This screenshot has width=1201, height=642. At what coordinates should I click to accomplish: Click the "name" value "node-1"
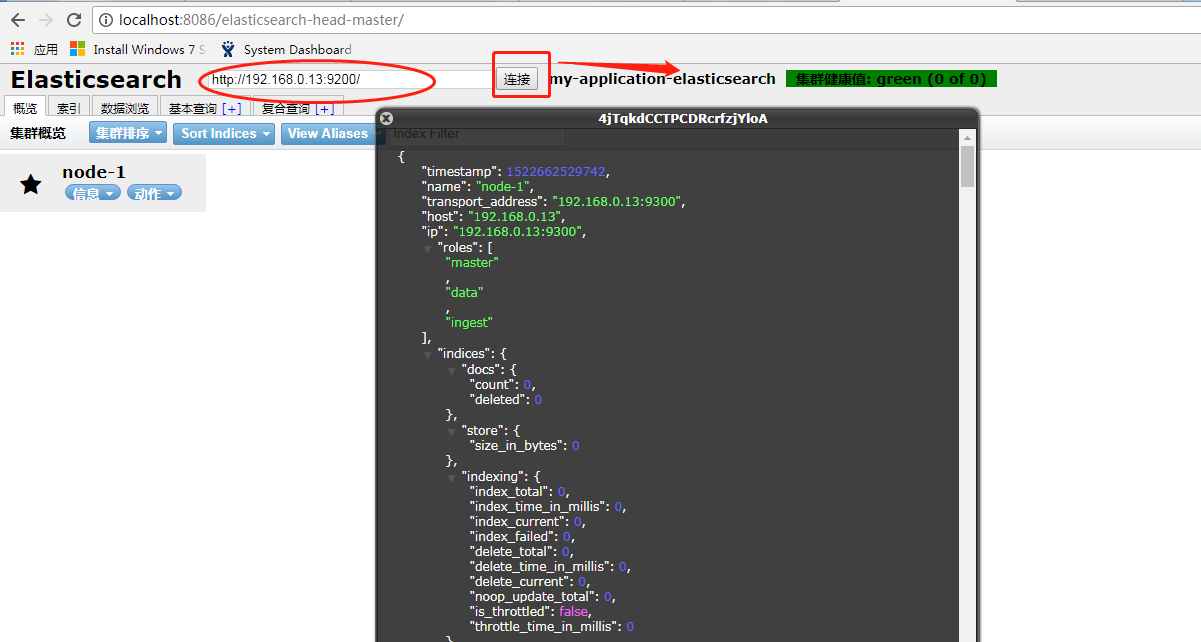504,186
